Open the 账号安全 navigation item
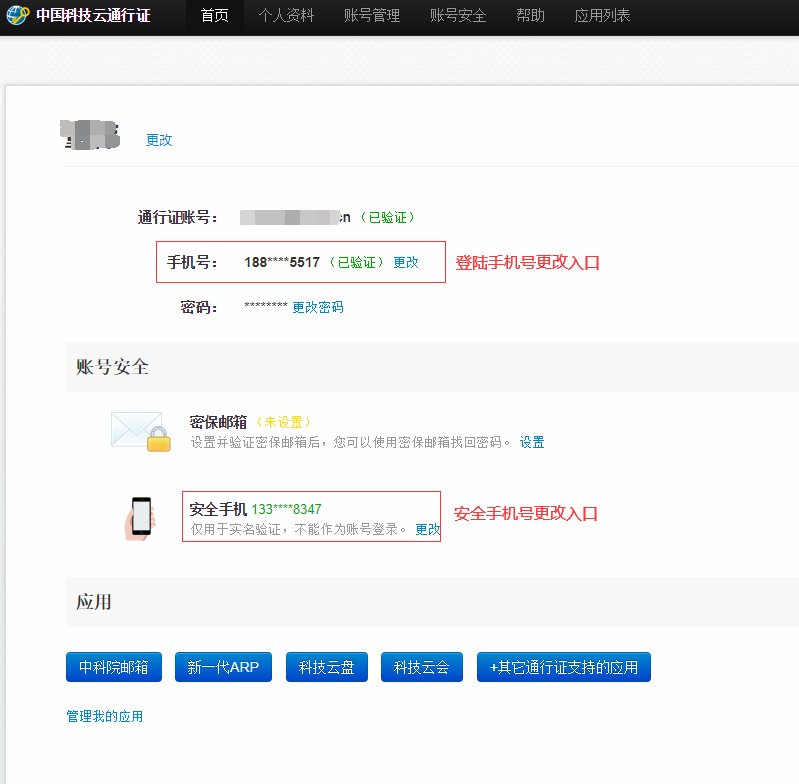 click(x=457, y=16)
